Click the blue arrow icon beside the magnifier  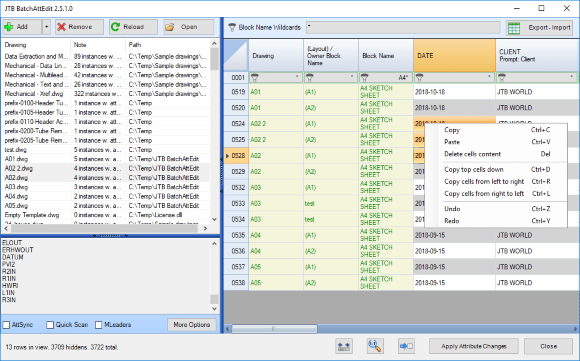coord(406,346)
